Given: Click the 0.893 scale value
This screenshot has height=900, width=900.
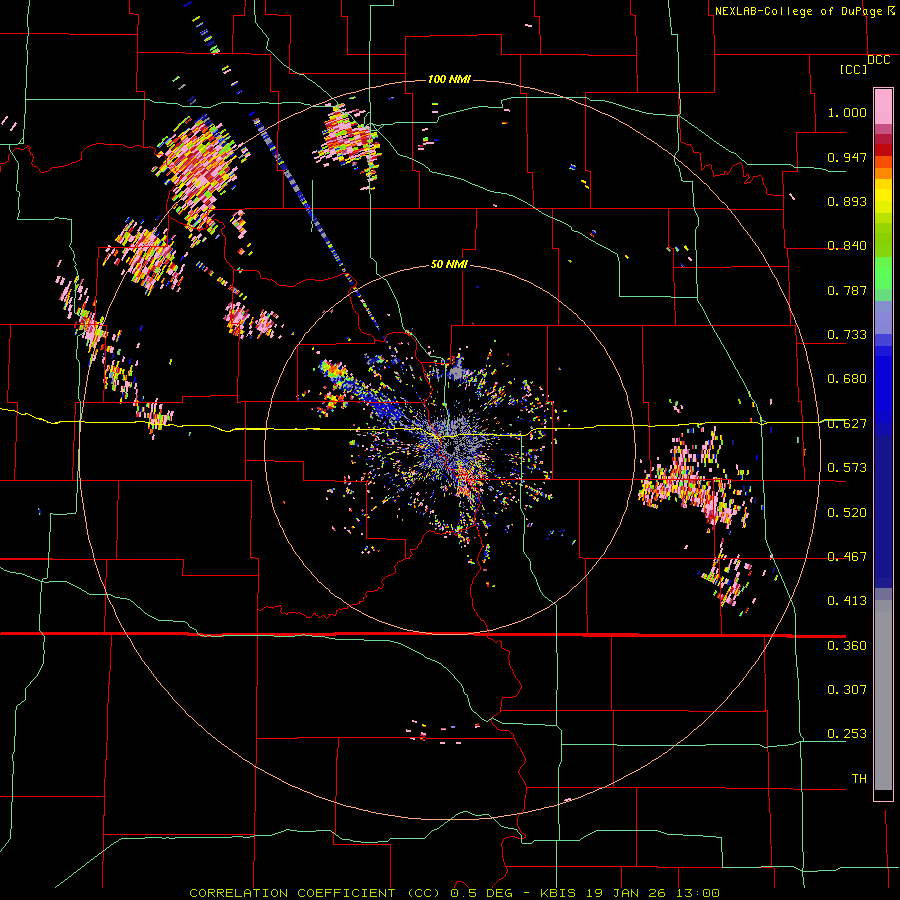Looking at the screenshot, I should click(847, 201).
